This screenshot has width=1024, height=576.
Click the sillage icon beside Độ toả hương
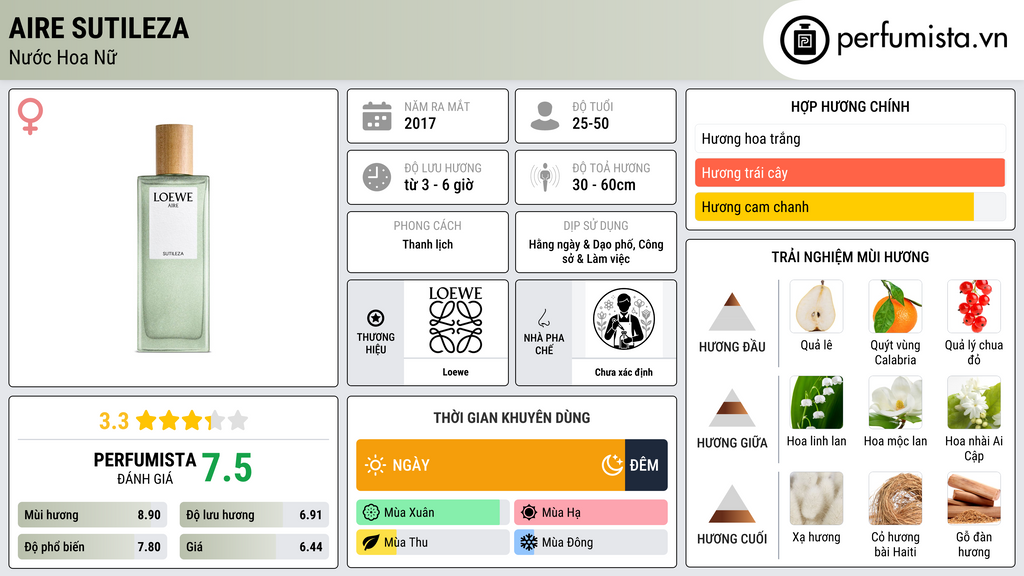pos(545,177)
